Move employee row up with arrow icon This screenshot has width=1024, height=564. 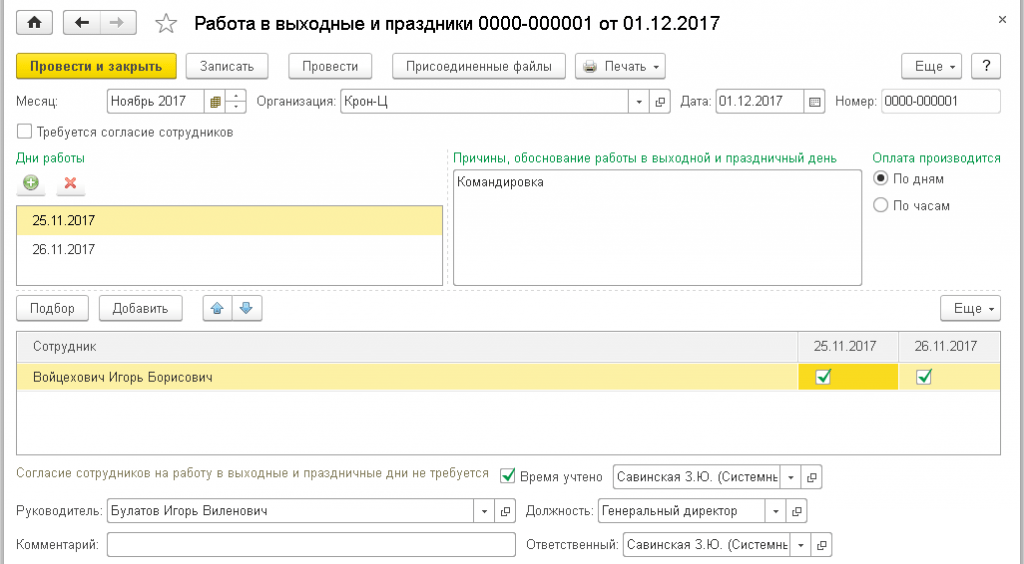click(x=217, y=308)
